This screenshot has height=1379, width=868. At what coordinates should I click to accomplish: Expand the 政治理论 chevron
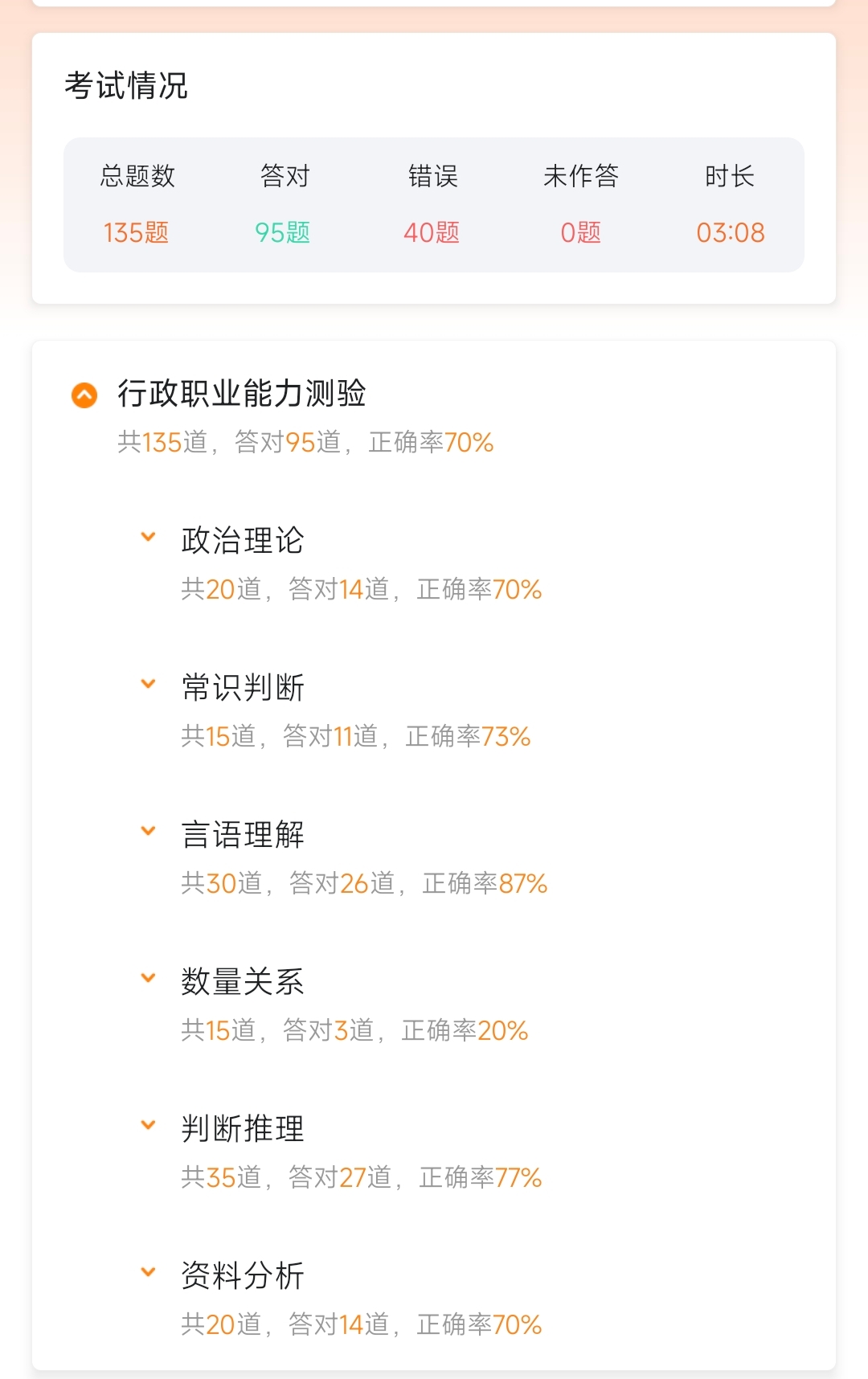(x=148, y=537)
